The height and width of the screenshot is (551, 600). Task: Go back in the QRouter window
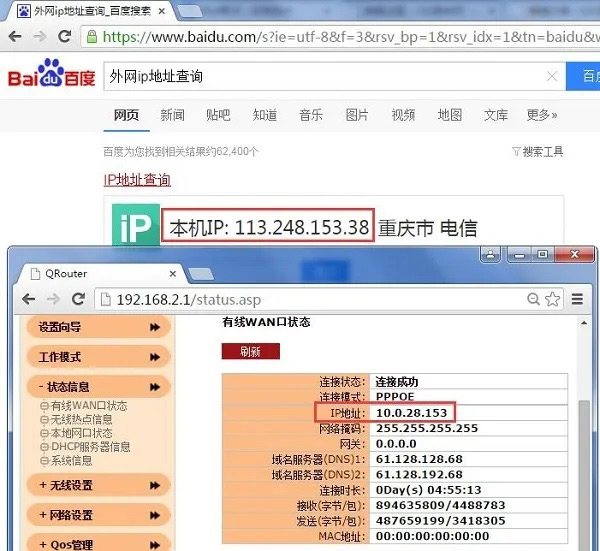29,299
